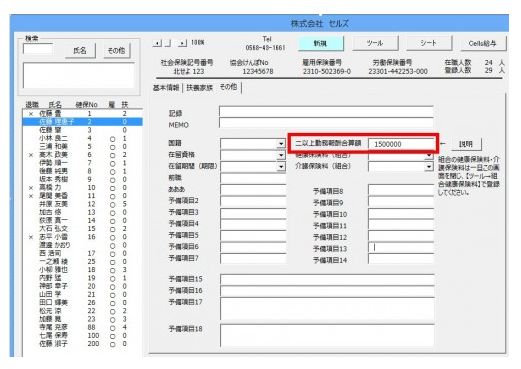Click the シート button
The width and height of the screenshot is (521, 369).
click(428, 43)
